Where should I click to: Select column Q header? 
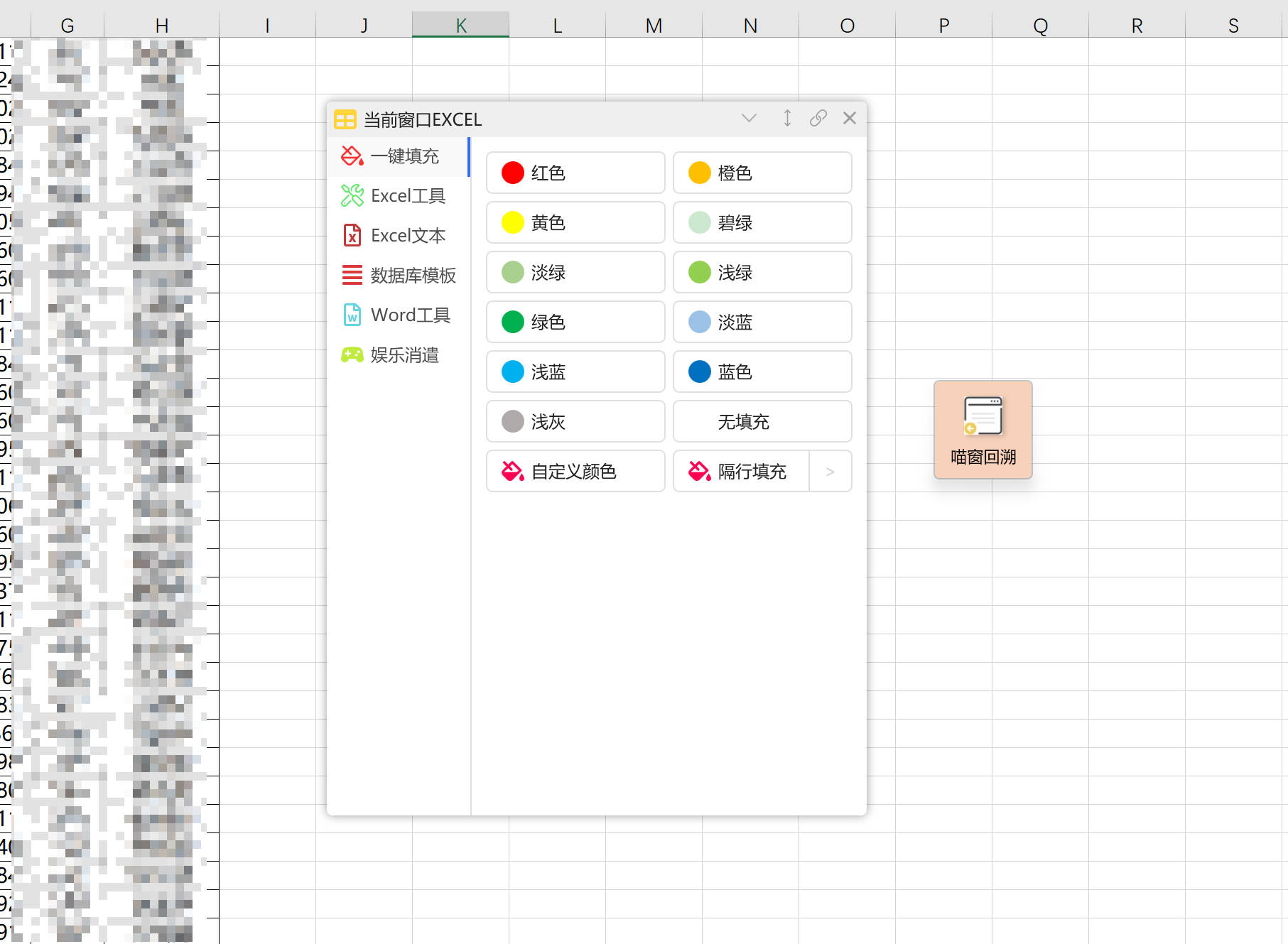[1040, 26]
